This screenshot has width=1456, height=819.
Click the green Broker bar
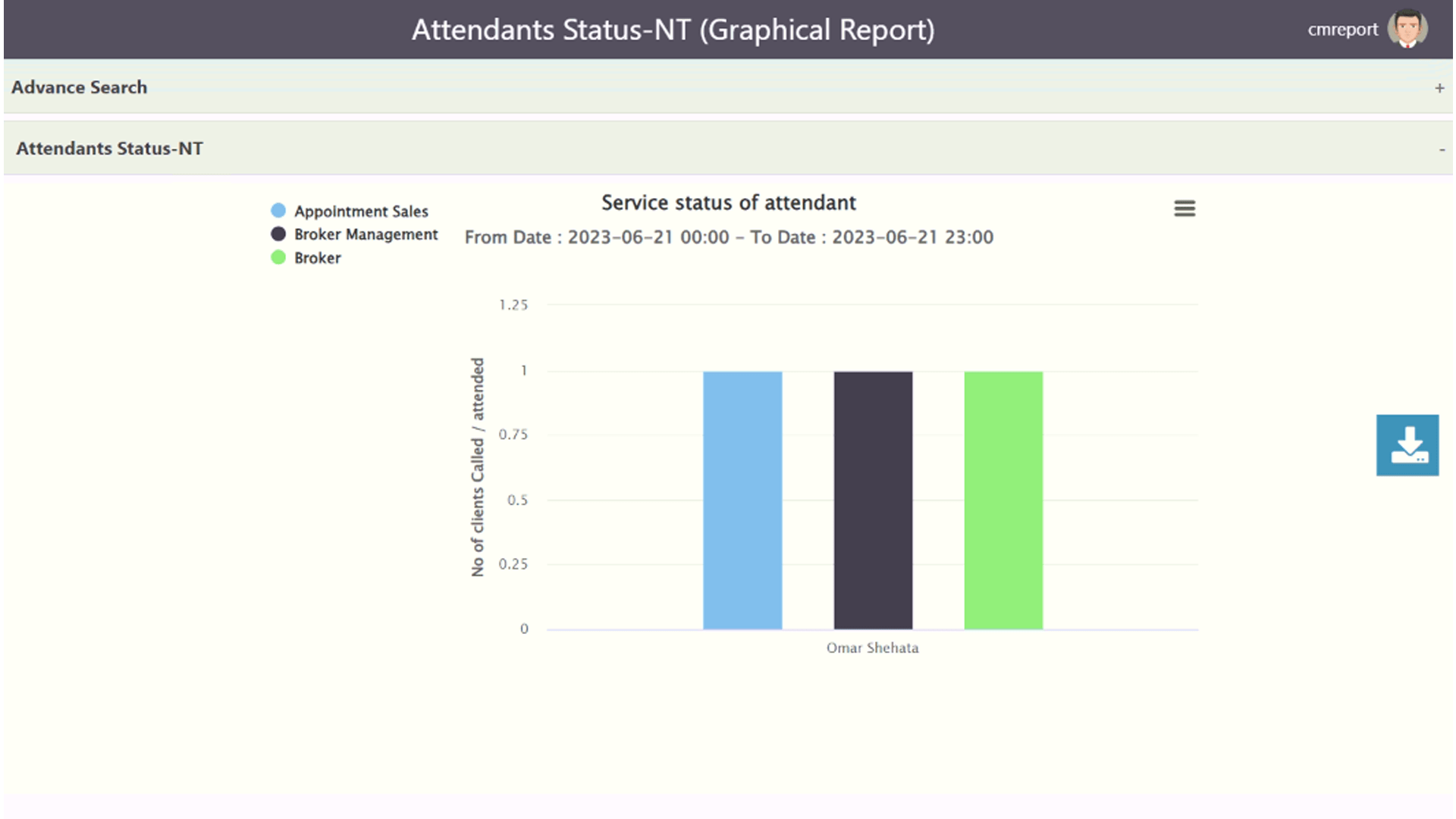pyautogui.click(x=1003, y=500)
